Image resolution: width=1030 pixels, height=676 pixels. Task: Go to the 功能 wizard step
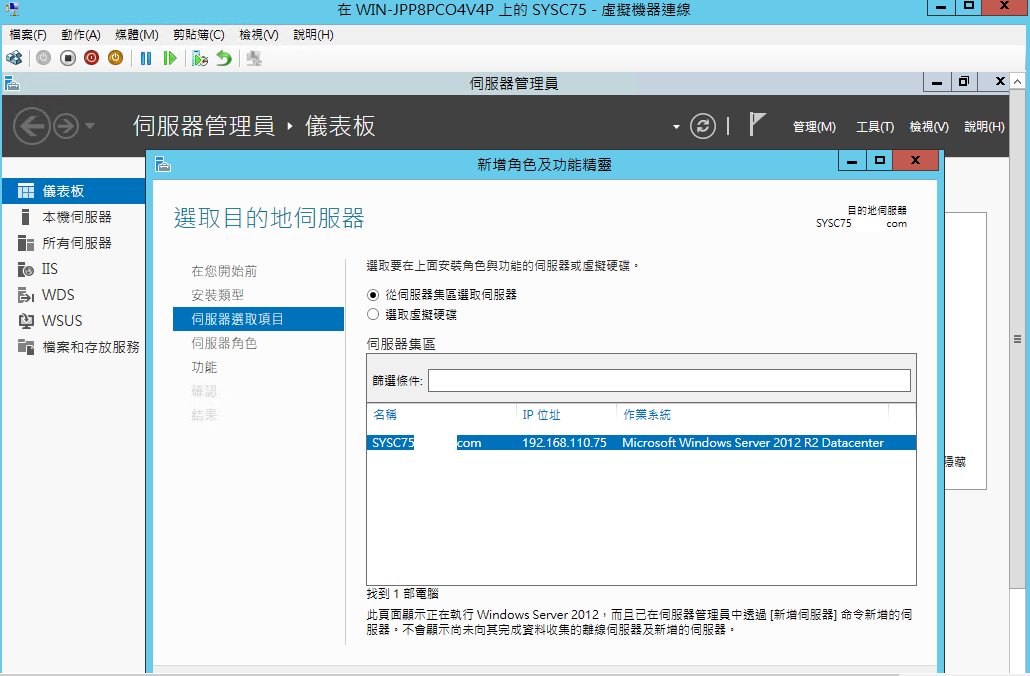pyautogui.click(x=204, y=367)
